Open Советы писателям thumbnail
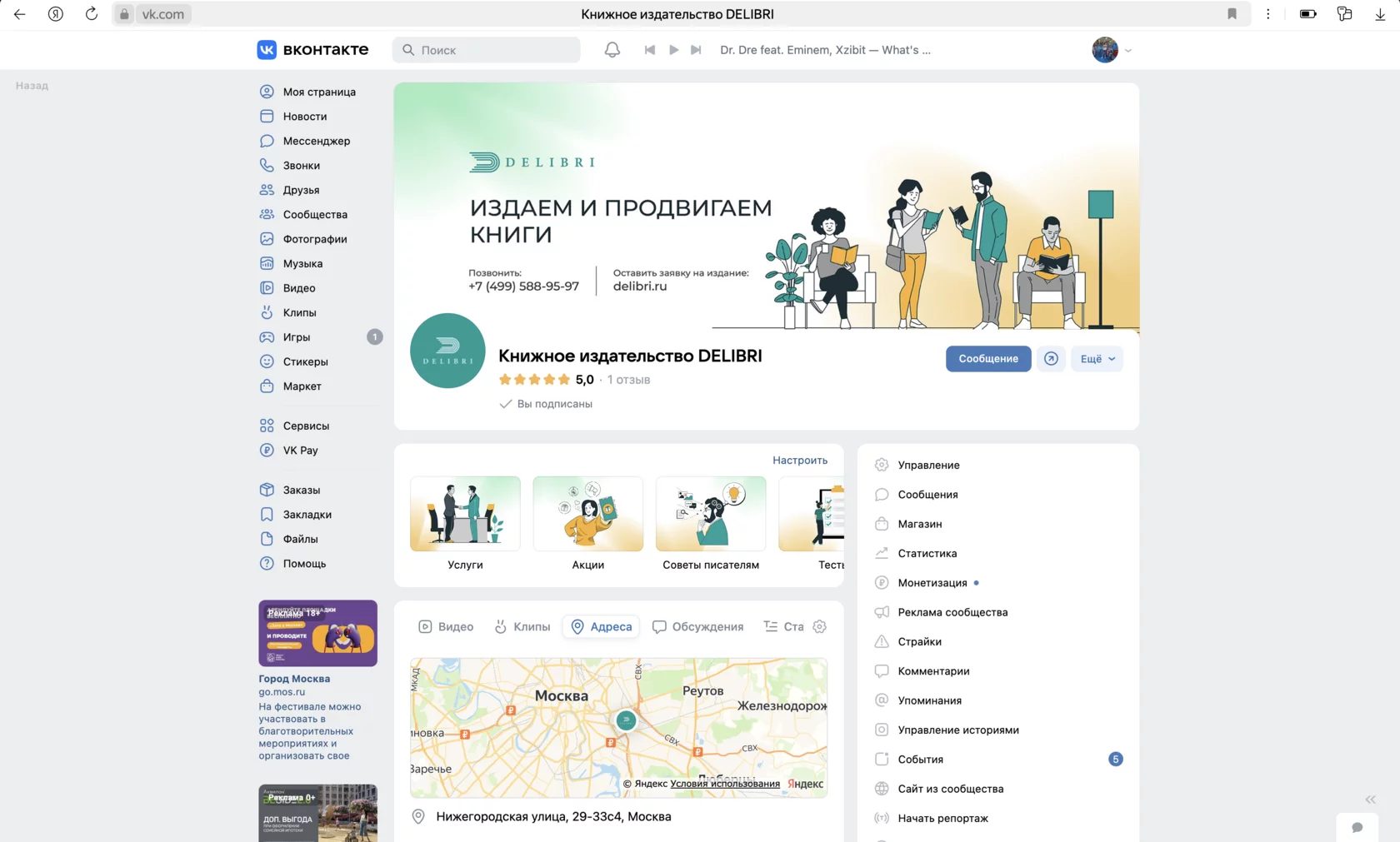 [711, 514]
